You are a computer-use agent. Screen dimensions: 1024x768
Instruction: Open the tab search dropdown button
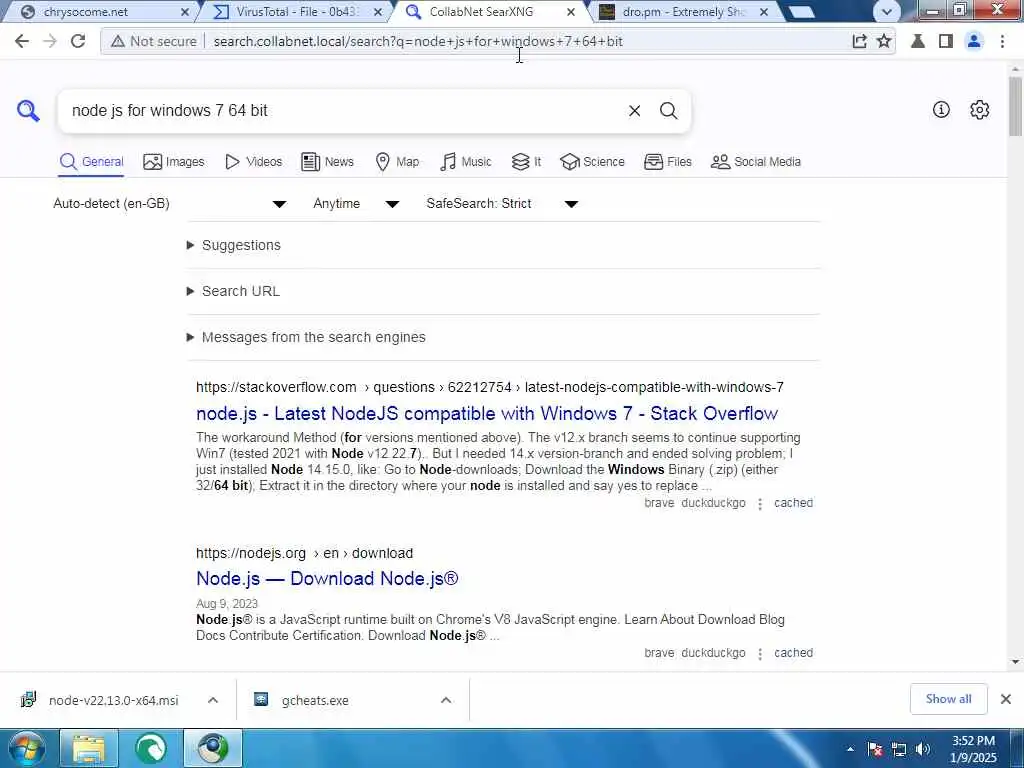(x=886, y=12)
